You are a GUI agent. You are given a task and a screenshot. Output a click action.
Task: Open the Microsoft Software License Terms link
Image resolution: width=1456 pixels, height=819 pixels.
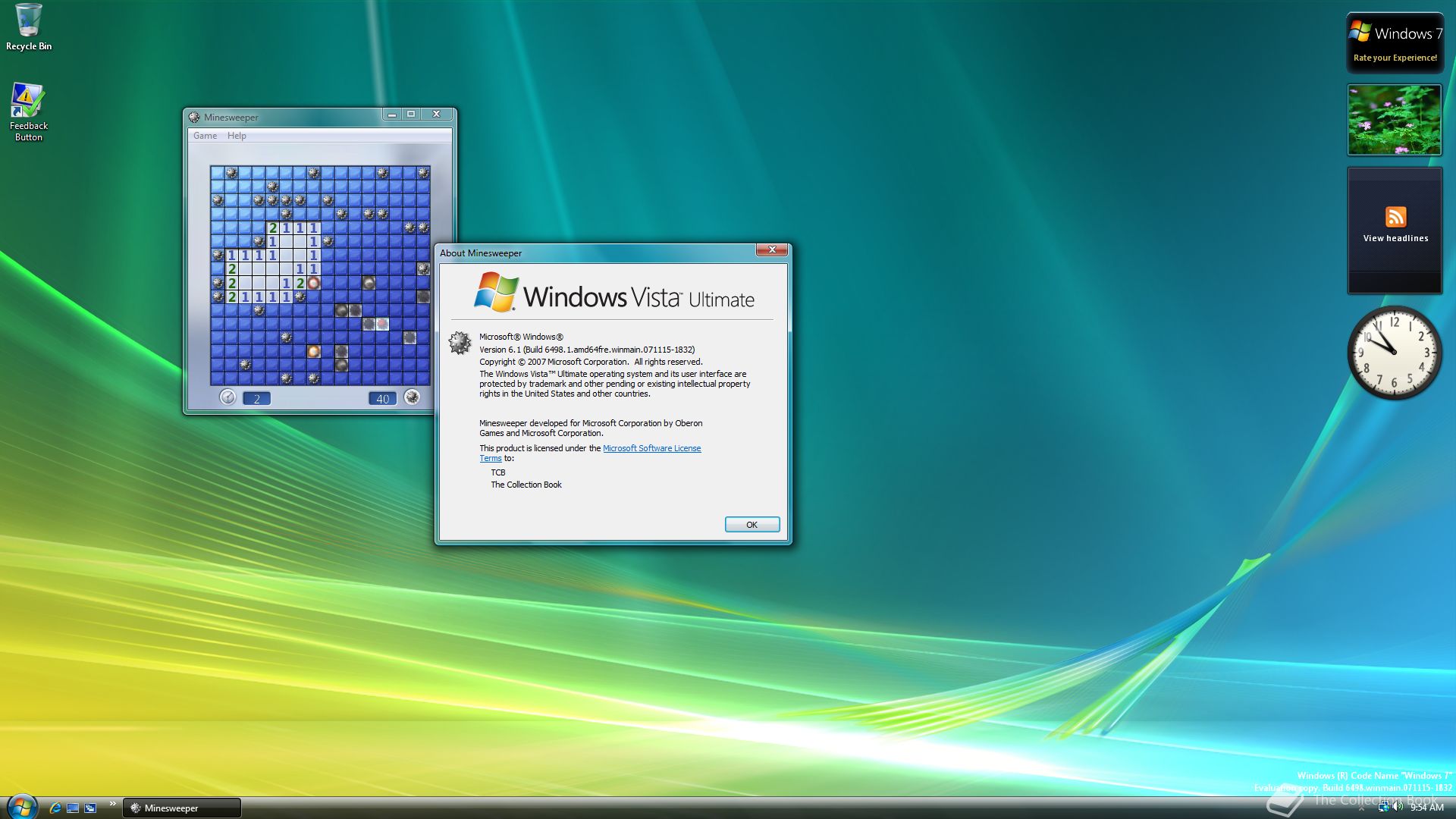pyautogui.click(x=651, y=448)
